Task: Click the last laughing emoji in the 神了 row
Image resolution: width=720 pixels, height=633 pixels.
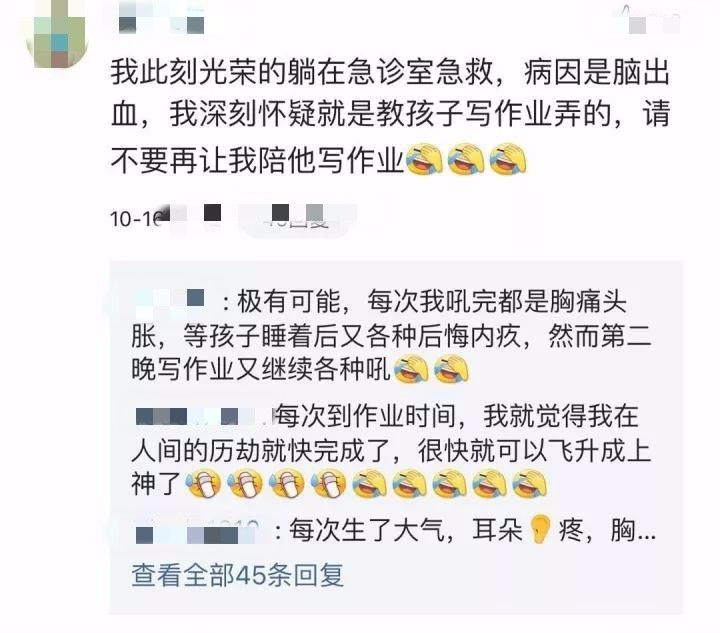Action: [529, 485]
